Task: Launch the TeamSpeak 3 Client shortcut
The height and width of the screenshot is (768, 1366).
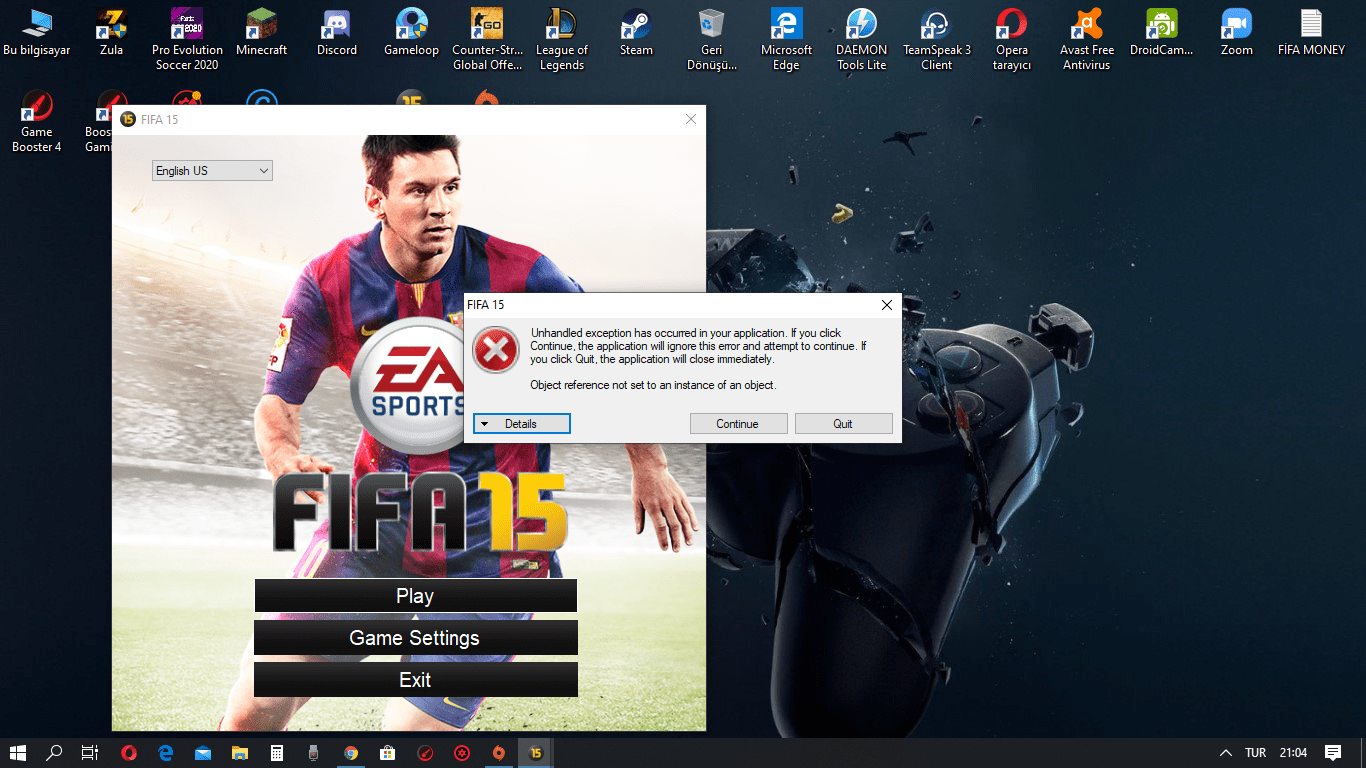Action: 937,39
